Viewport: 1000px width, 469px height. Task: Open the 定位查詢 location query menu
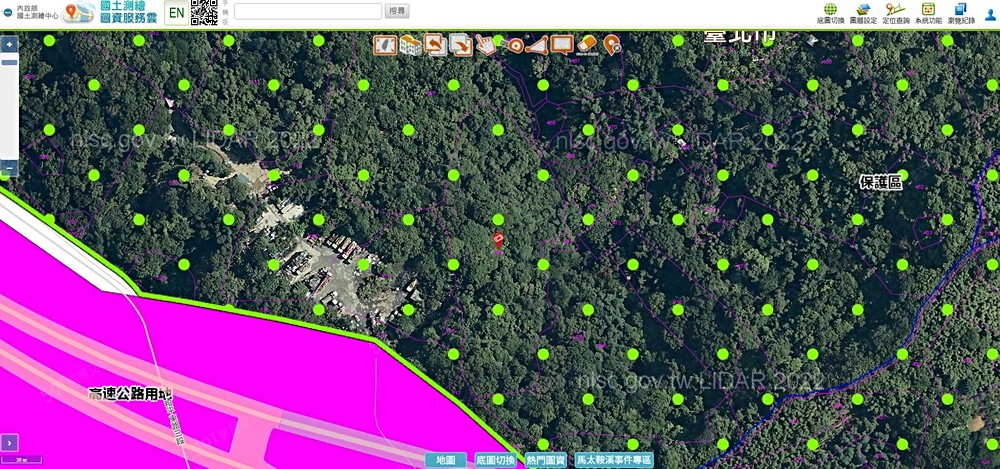896,13
